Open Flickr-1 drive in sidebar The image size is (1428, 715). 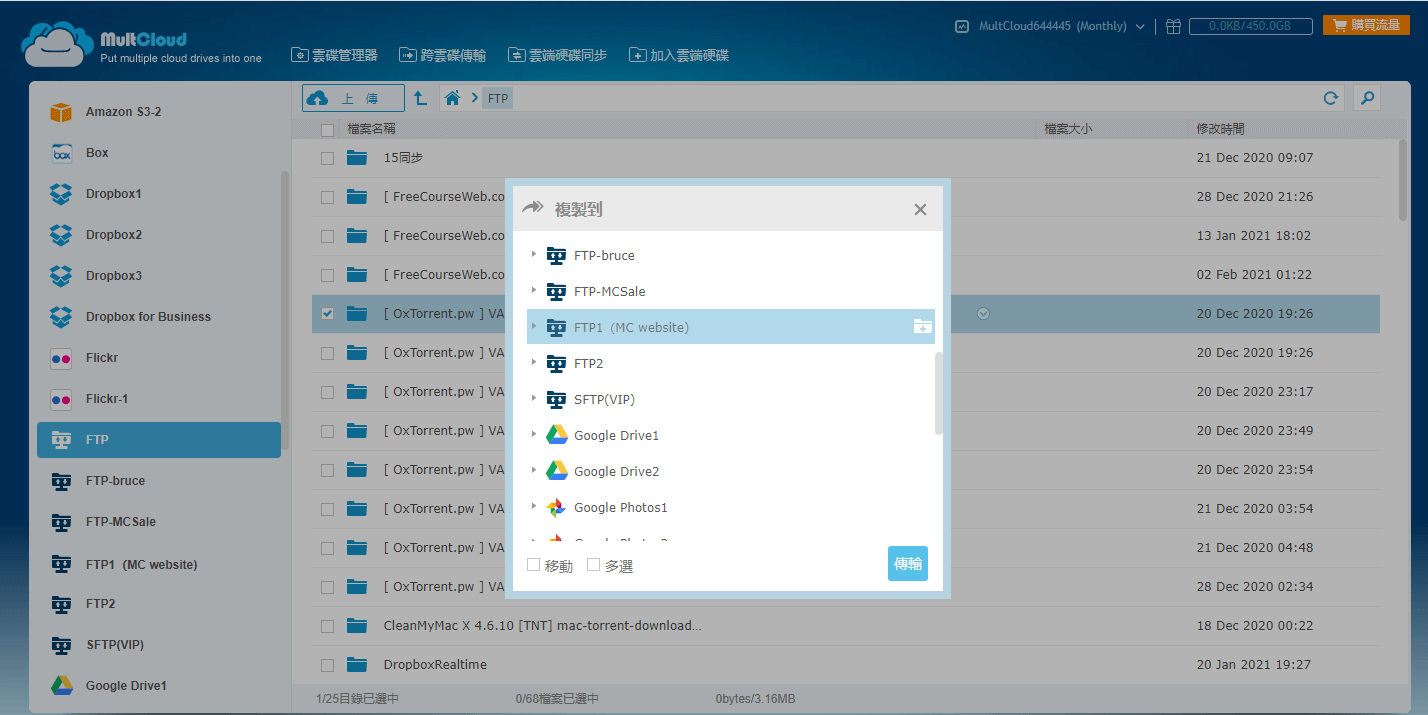(x=159, y=399)
